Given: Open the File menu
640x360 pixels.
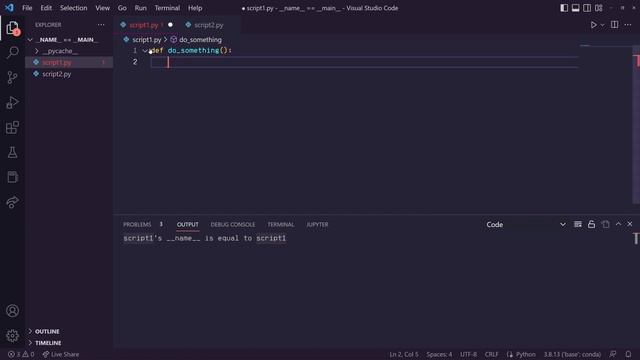Looking at the screenshot, I should [x=27, y=8].
